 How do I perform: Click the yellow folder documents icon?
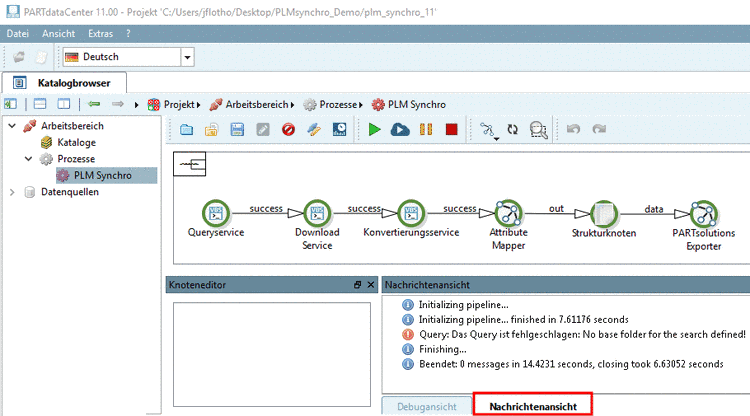click(211, 129)
